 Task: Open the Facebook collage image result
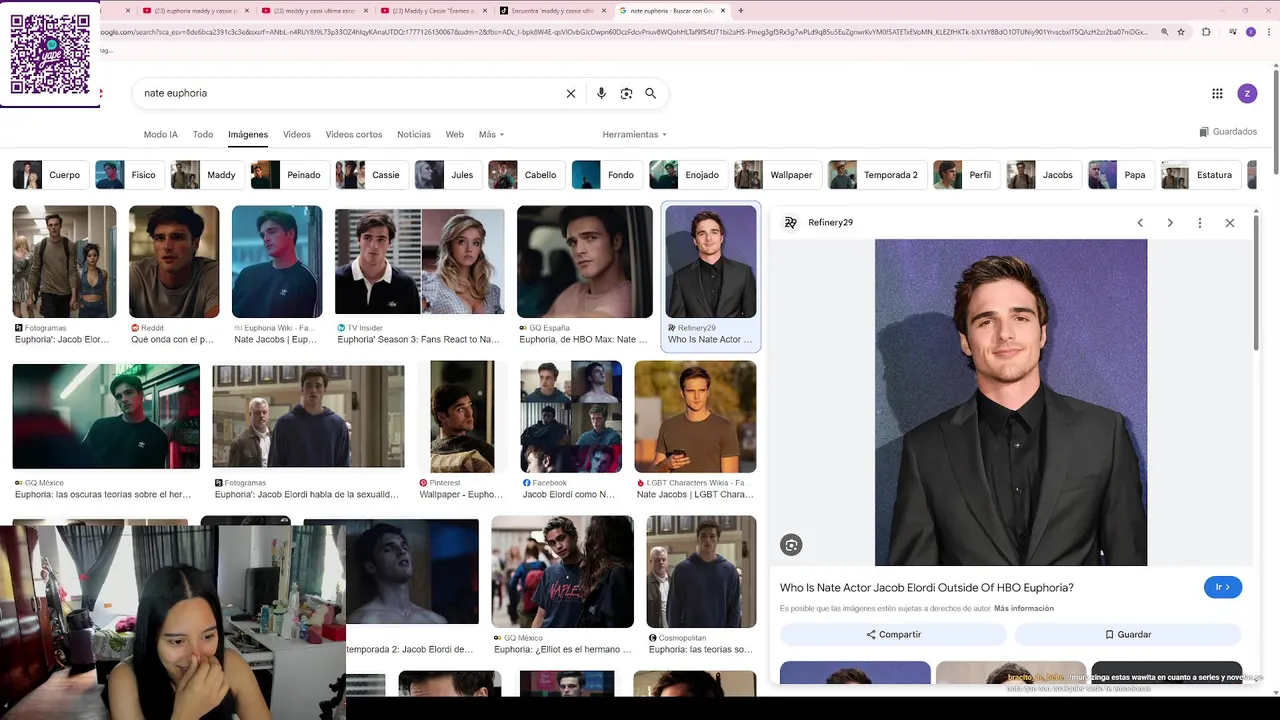tap(571, 416)
